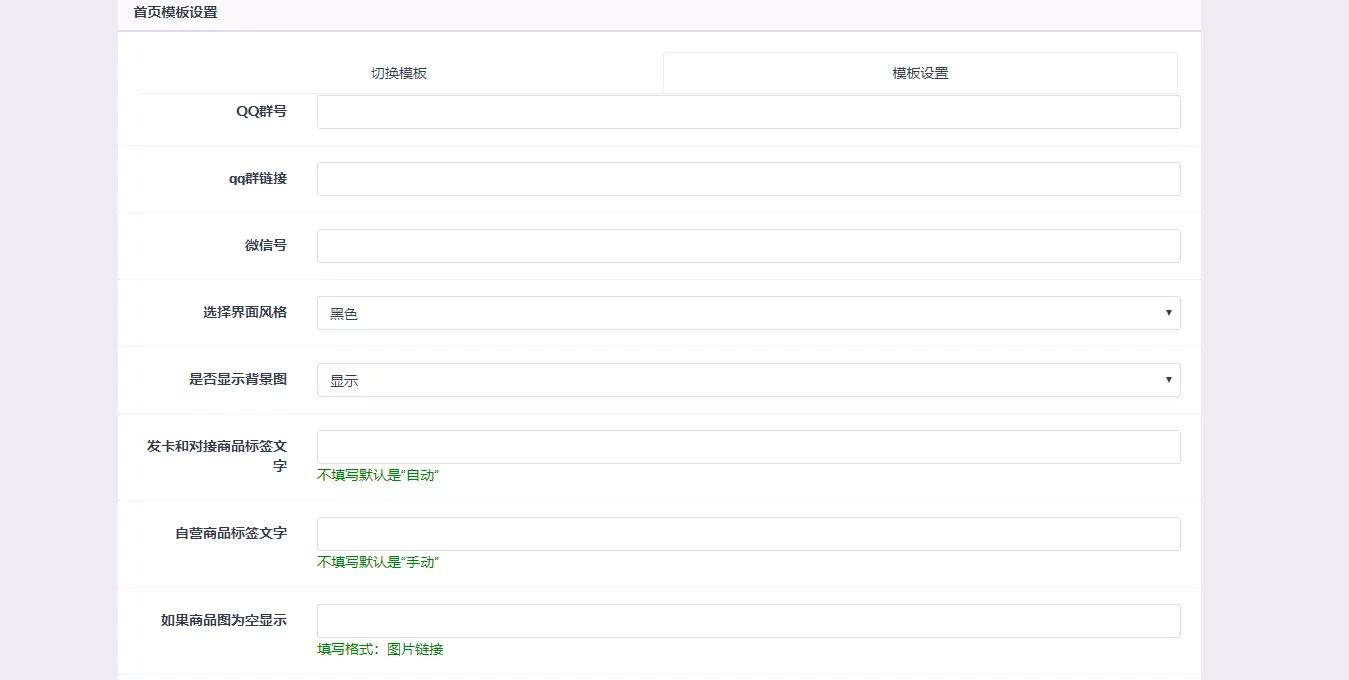
Task: Click the qq群链接 input field
Action: tap(748, 178)
